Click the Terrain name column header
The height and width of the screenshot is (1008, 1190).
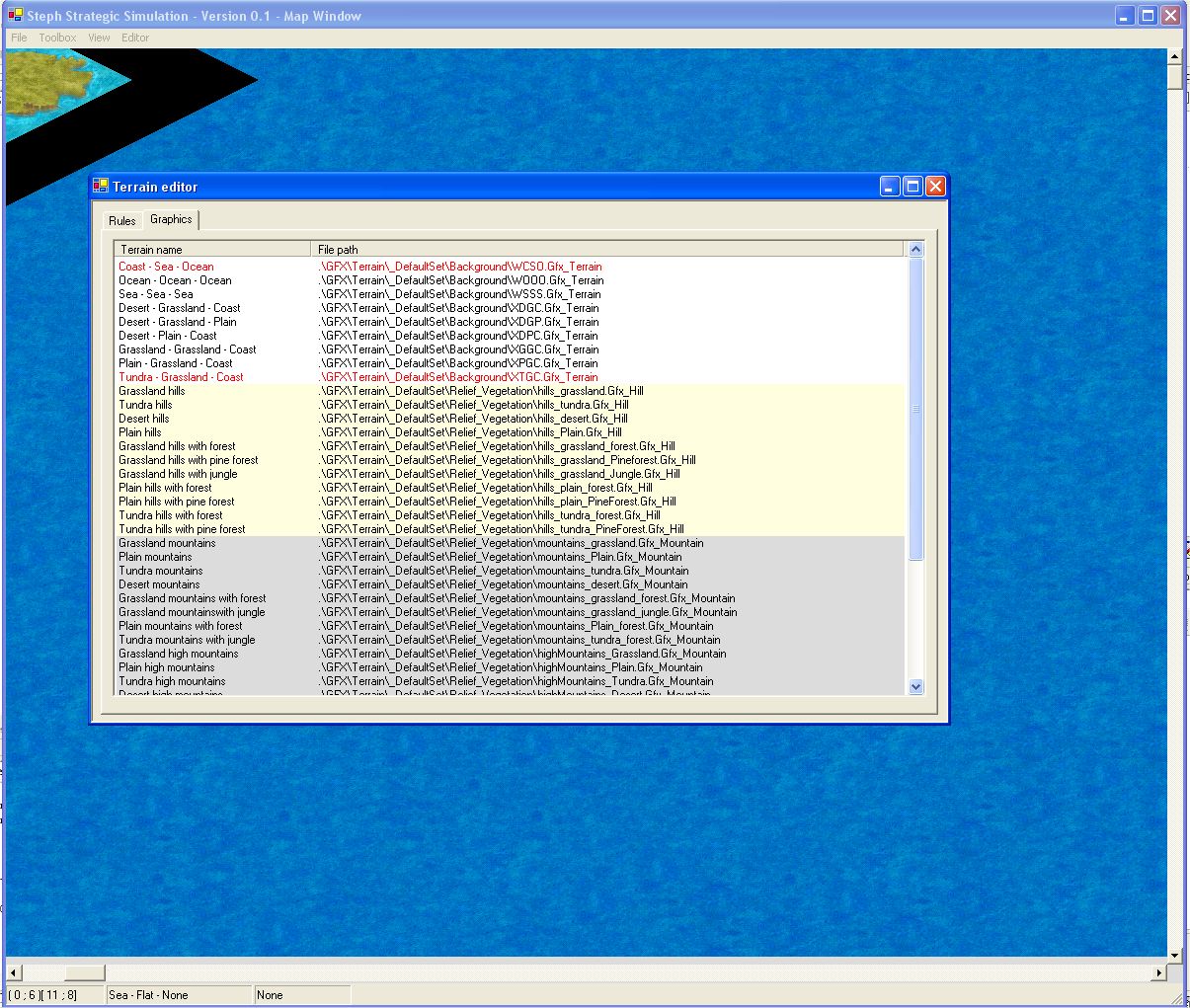click(x=212, y=250)
